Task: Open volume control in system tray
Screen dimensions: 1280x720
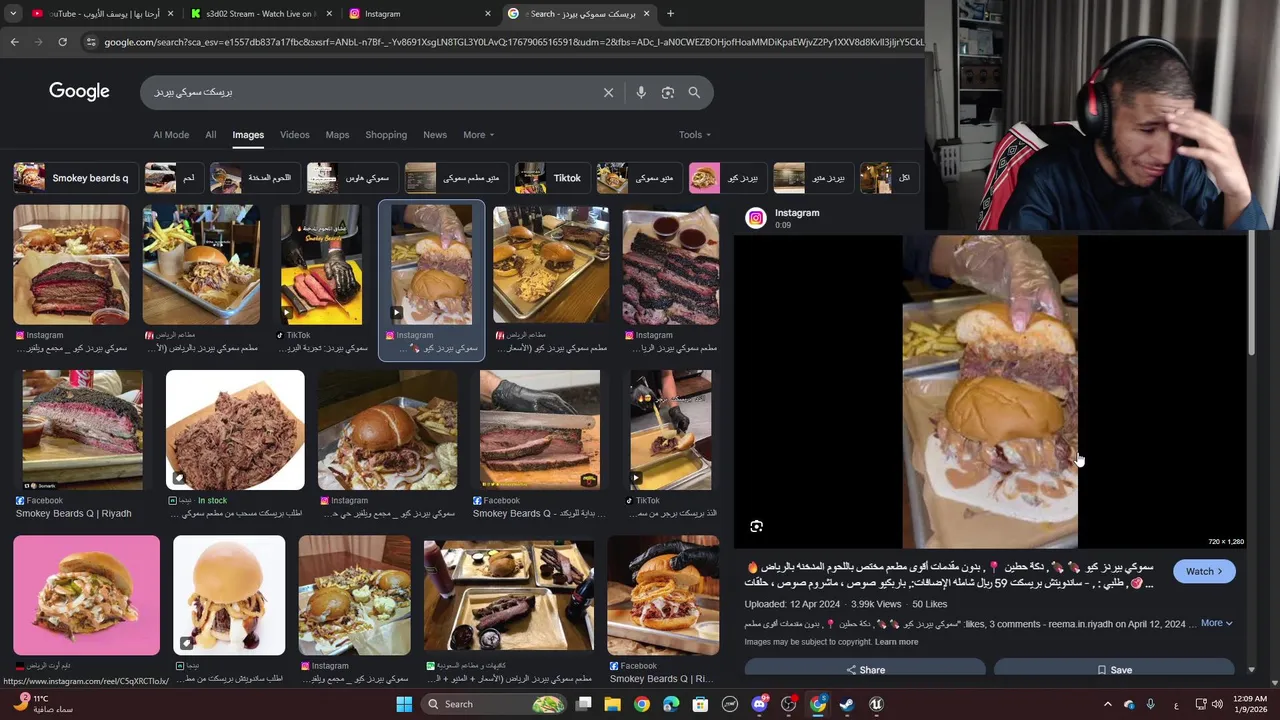Action: tap(1217, 704)
